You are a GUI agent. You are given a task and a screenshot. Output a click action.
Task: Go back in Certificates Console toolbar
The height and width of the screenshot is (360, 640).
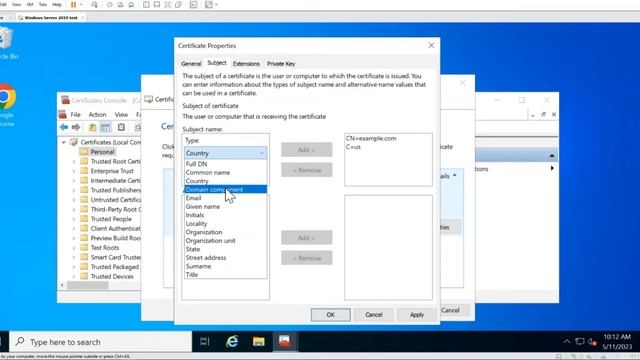[64, 127]
